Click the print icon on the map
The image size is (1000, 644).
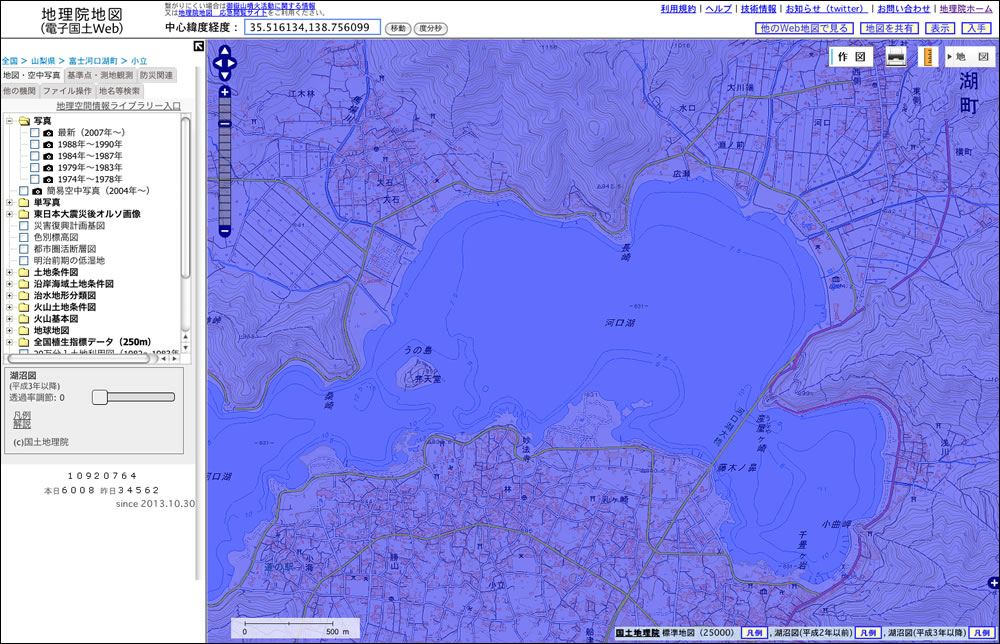[897, 58]
